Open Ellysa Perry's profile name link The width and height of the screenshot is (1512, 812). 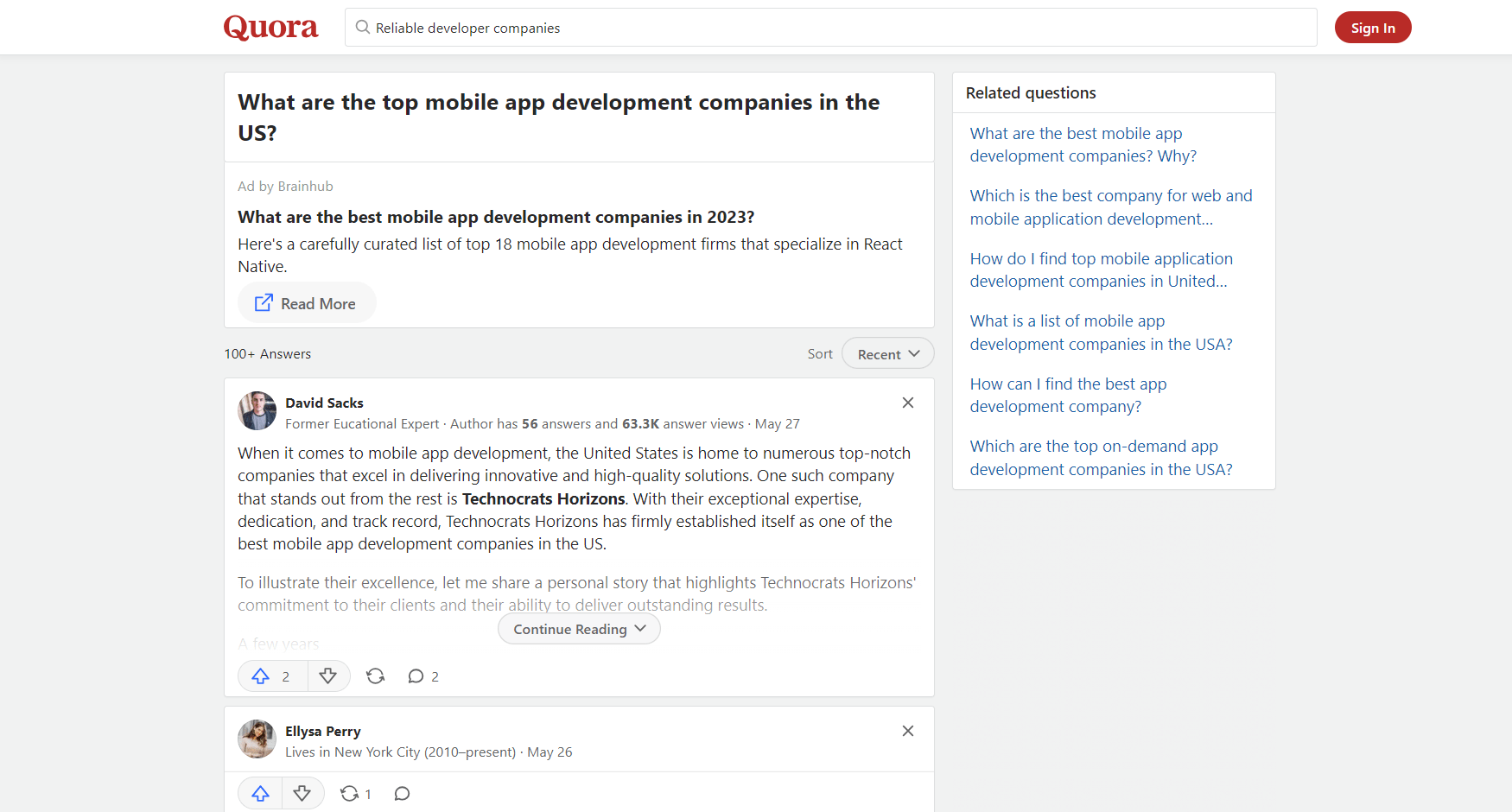323,732
